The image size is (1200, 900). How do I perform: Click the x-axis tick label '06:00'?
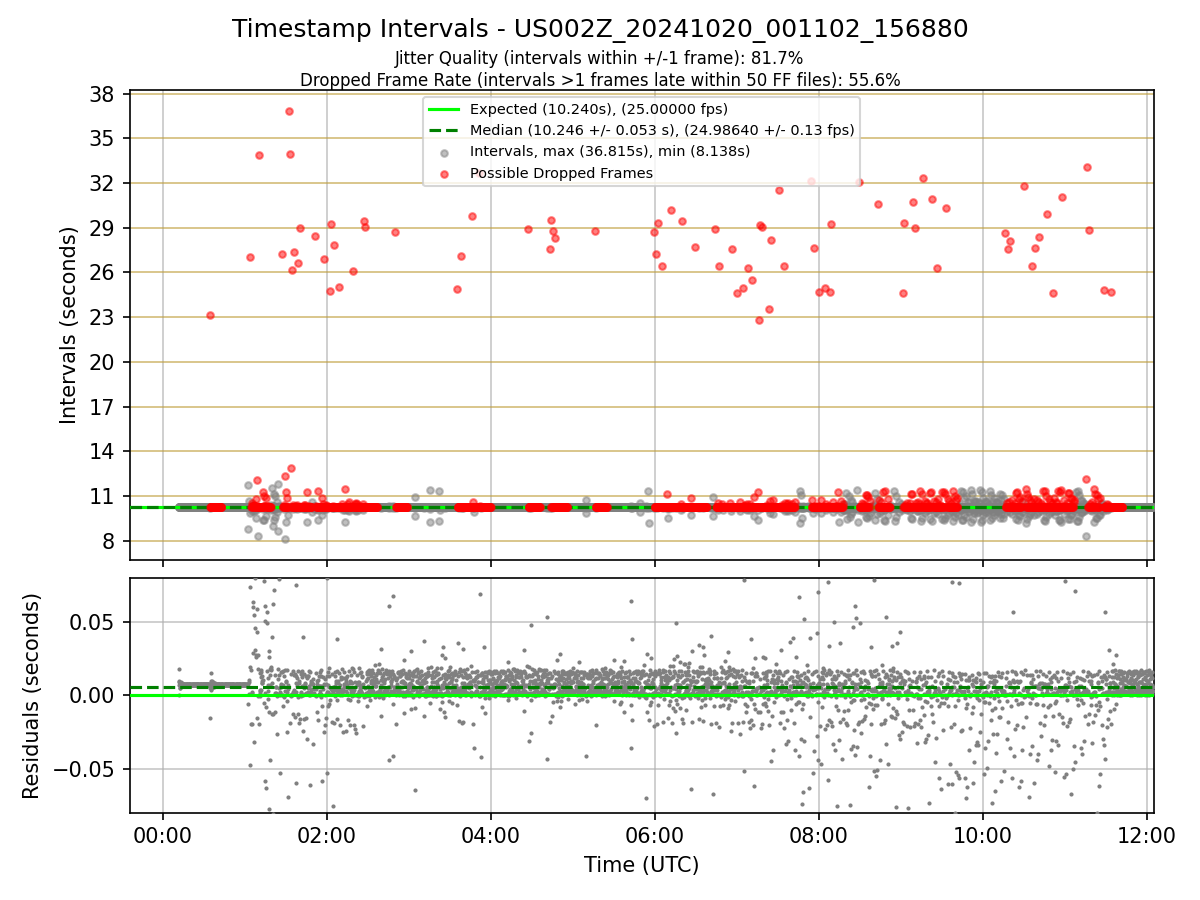[x=655, y=836]
